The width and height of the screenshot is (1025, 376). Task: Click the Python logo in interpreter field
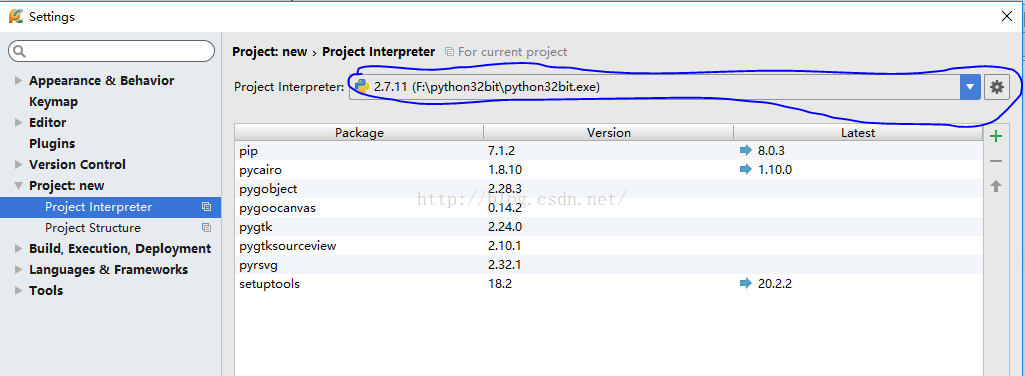[x=361, y=85]
